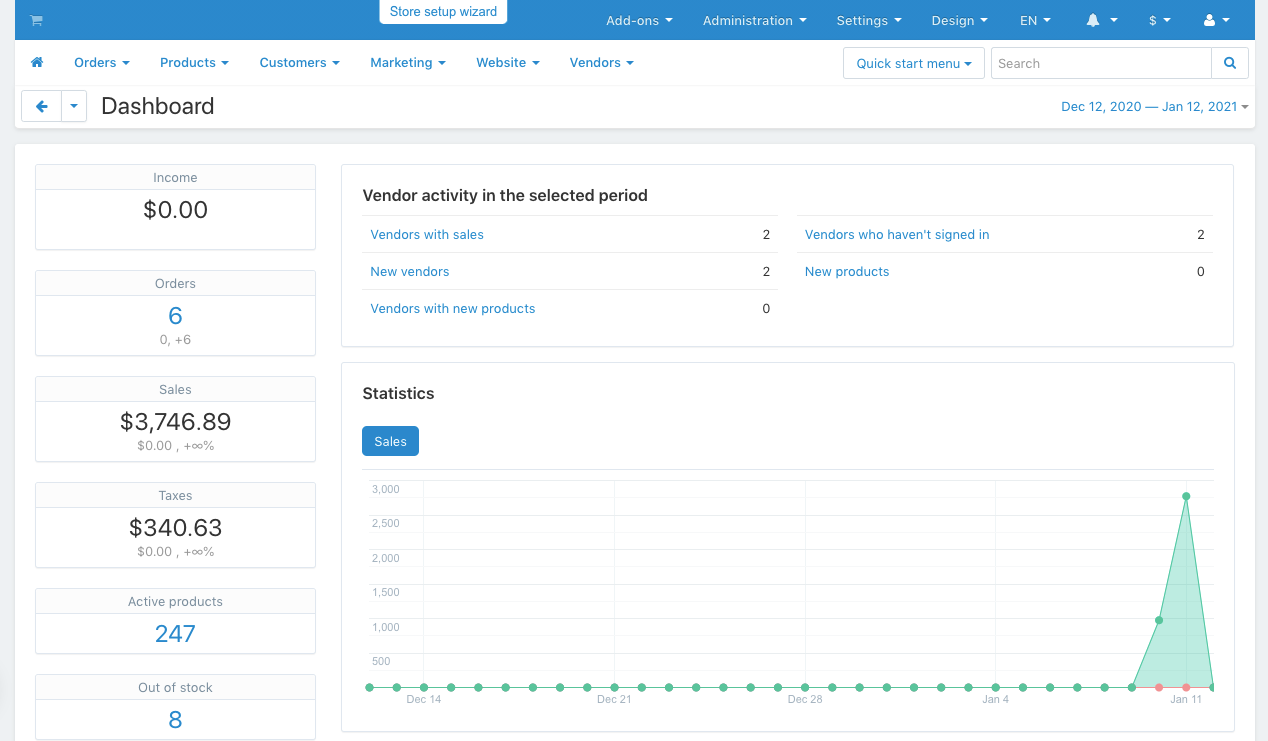Screen dimensions: 1268x741
Task: Select the Sales statistics tab
Action: pyautogui.click(x=390, y=441)
